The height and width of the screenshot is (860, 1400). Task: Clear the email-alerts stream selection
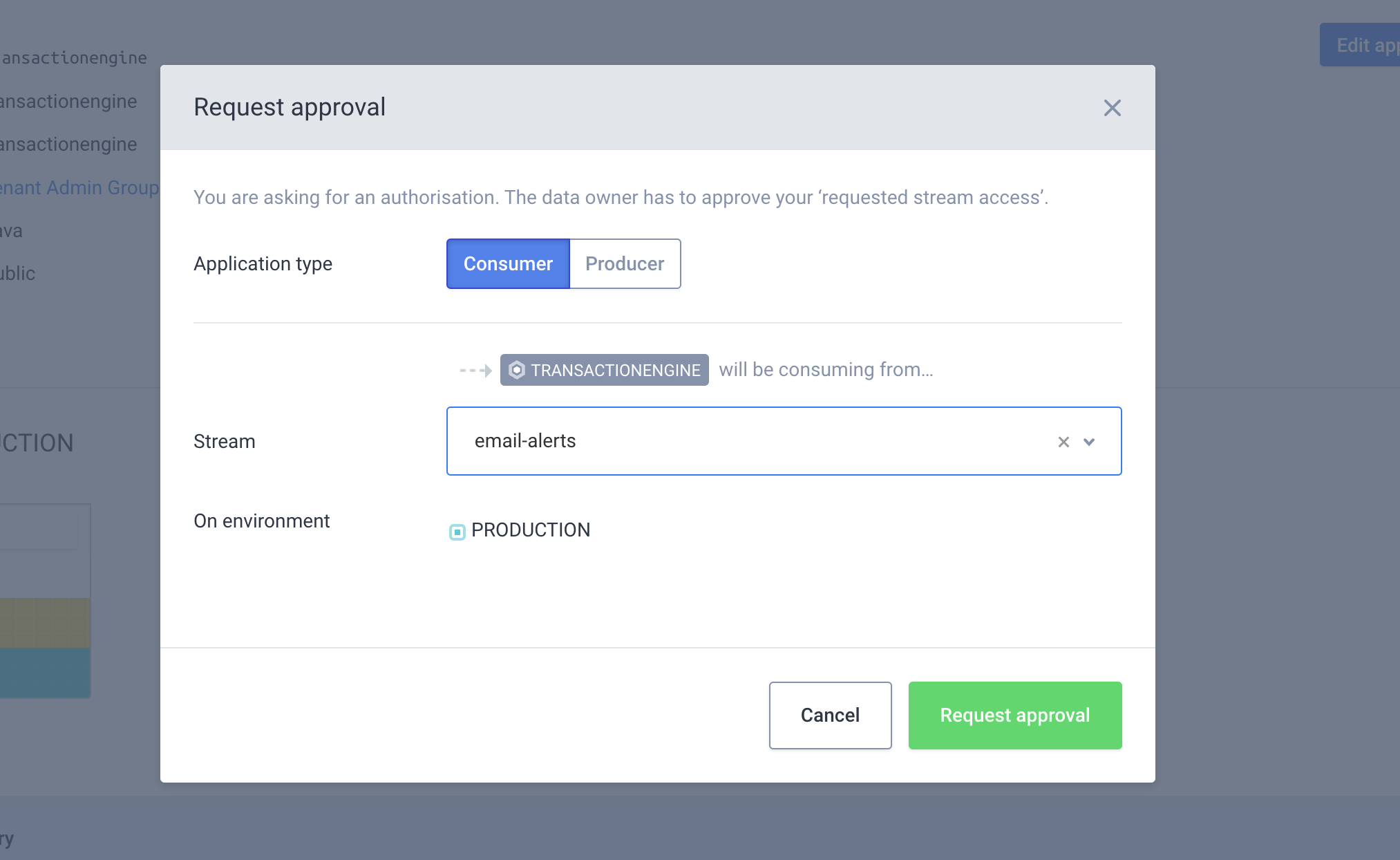click(x=1063, y=442)
